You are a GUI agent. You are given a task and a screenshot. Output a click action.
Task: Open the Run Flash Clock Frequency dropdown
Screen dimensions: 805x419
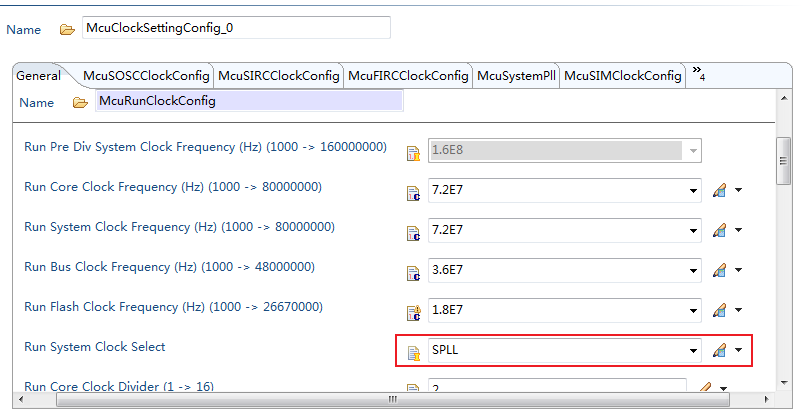point(693,311)
